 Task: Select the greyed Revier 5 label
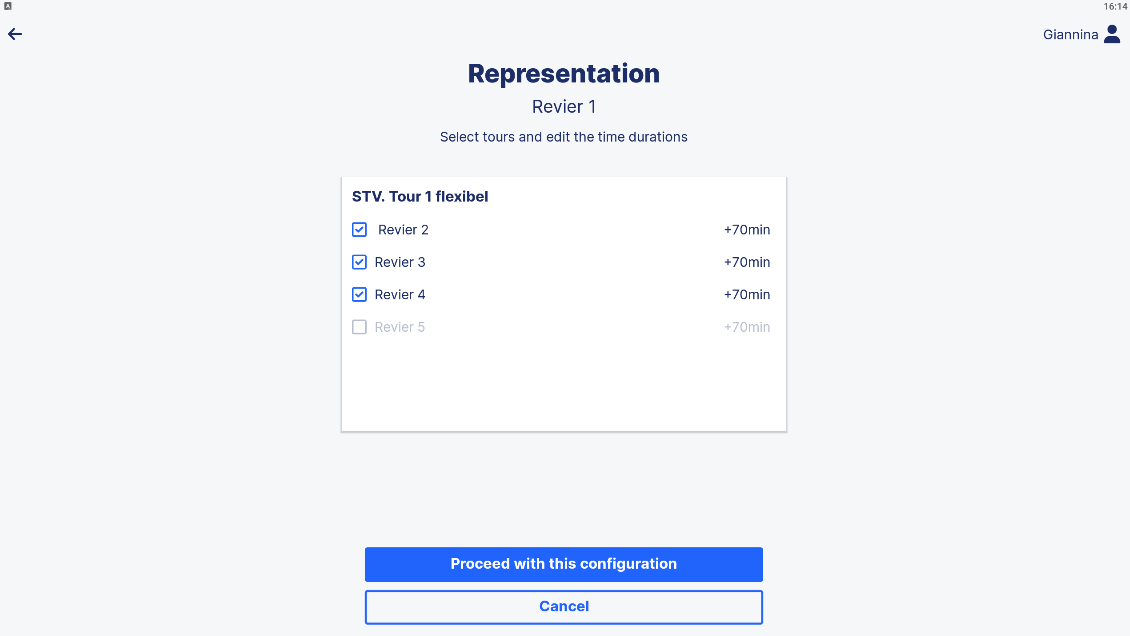[400, 327]
